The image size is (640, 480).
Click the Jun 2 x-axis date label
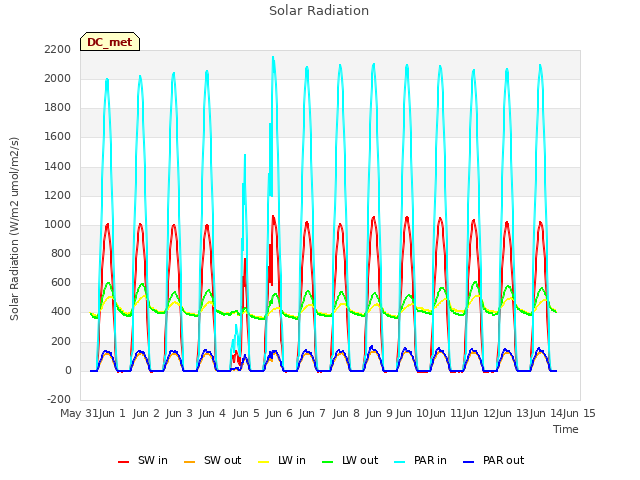[146, 413]
